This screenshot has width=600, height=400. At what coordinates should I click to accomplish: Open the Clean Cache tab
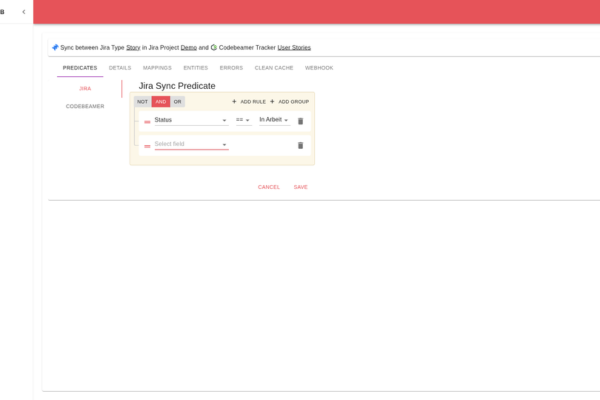tap(274, 68)
